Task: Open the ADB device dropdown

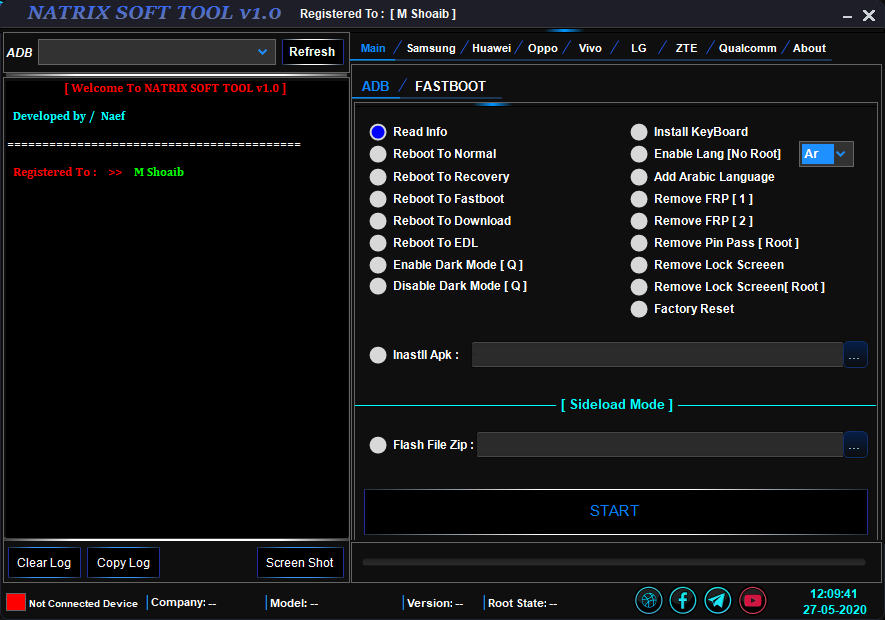Action: pos(157,52)
